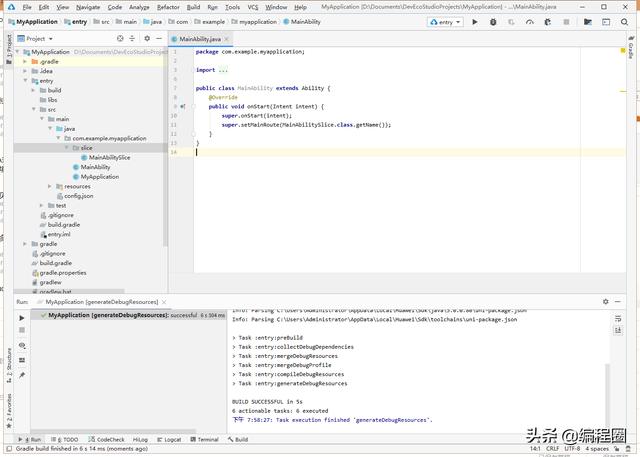The height and width of the screenshot is (457, 640).
Task: Click the Debug bug icon in toolbar
Action: coord(493,22)
